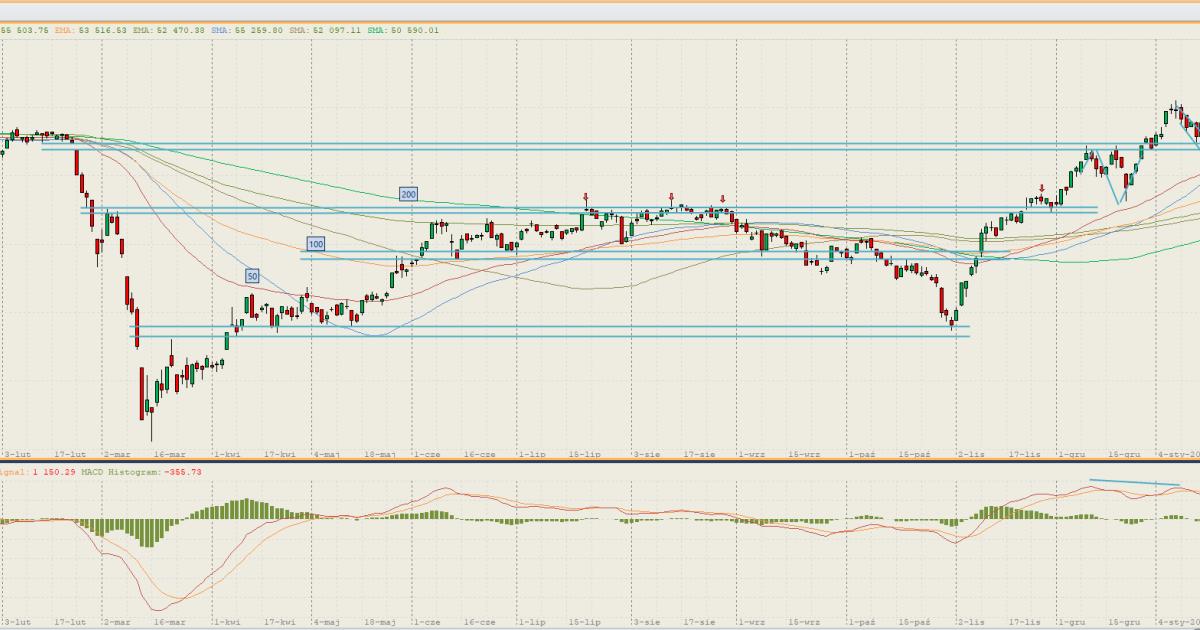Click 16-mar date on price chart time axis

pos(168,454)
